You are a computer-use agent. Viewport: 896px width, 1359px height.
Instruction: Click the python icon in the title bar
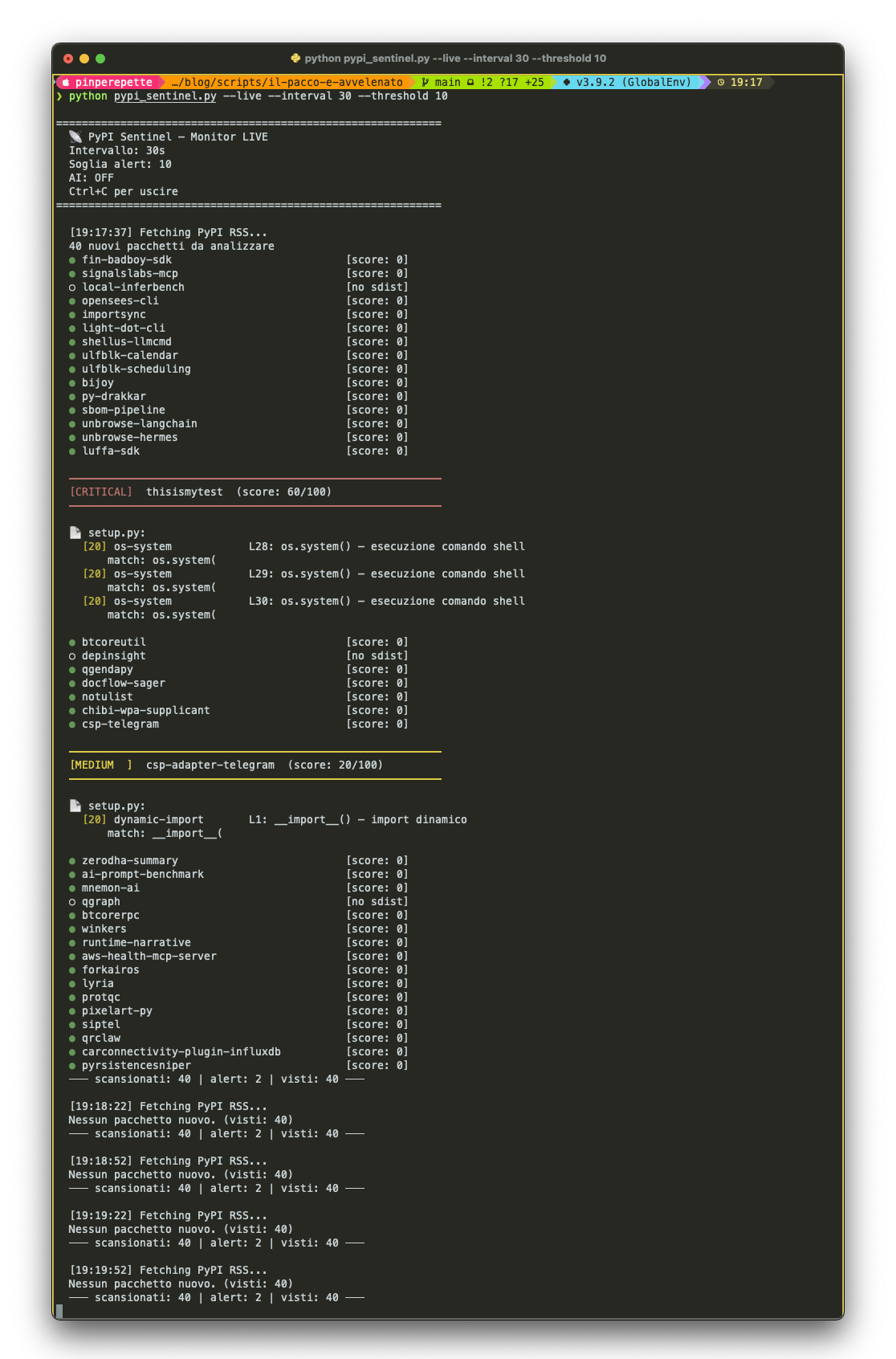tap(295, 58)
